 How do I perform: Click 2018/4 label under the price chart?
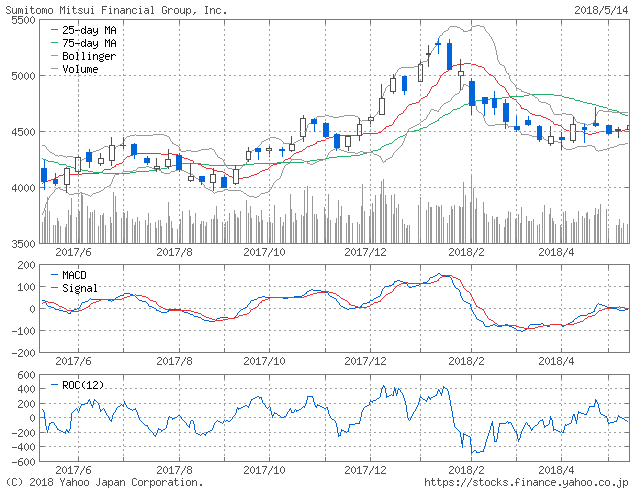(557, 253)
